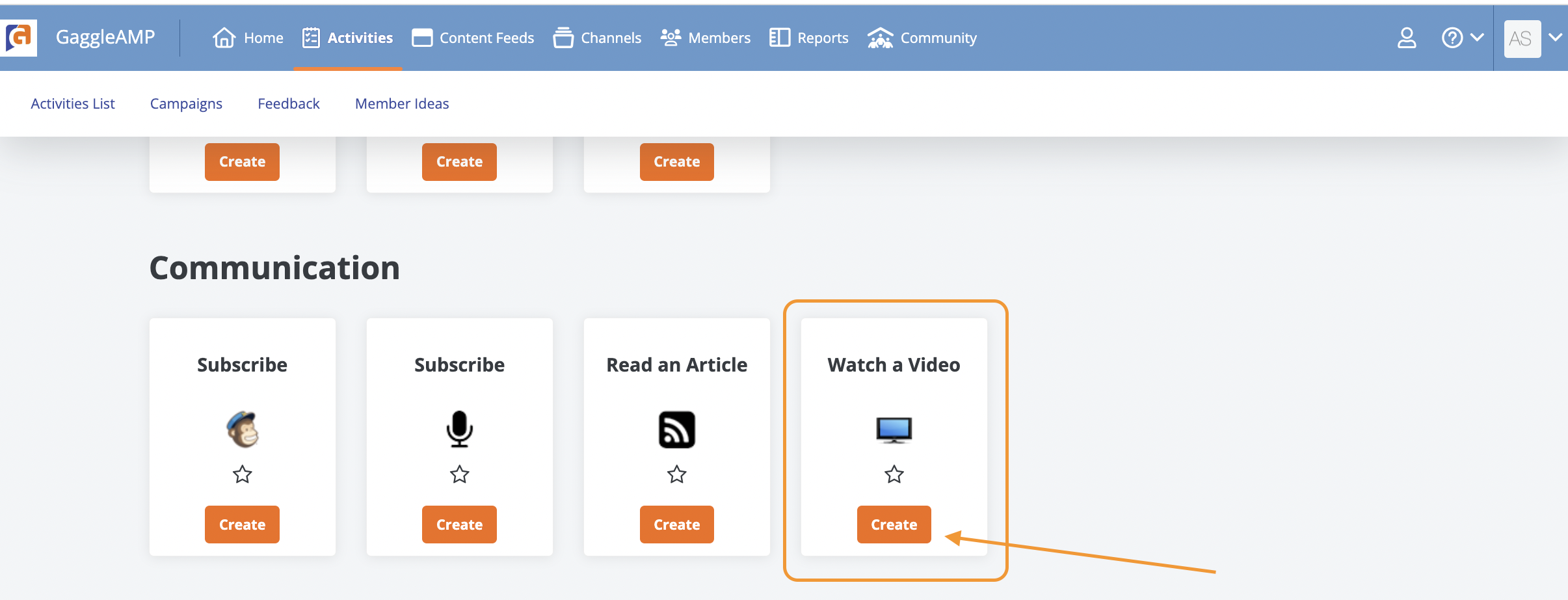This screenshot has width=1568, height=600.
Task: Open the Member Ideas link
Action: point(402,103)
